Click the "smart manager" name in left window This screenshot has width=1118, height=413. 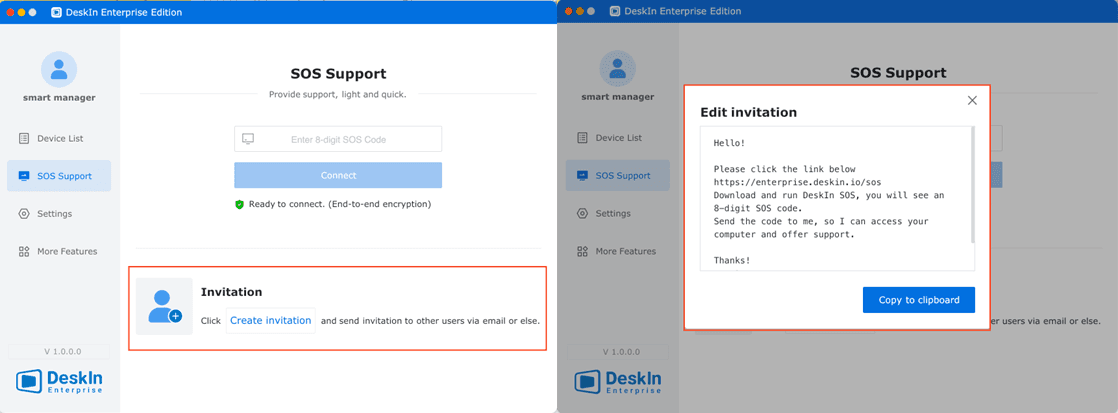pyautogui.click(x=59, y=98)
